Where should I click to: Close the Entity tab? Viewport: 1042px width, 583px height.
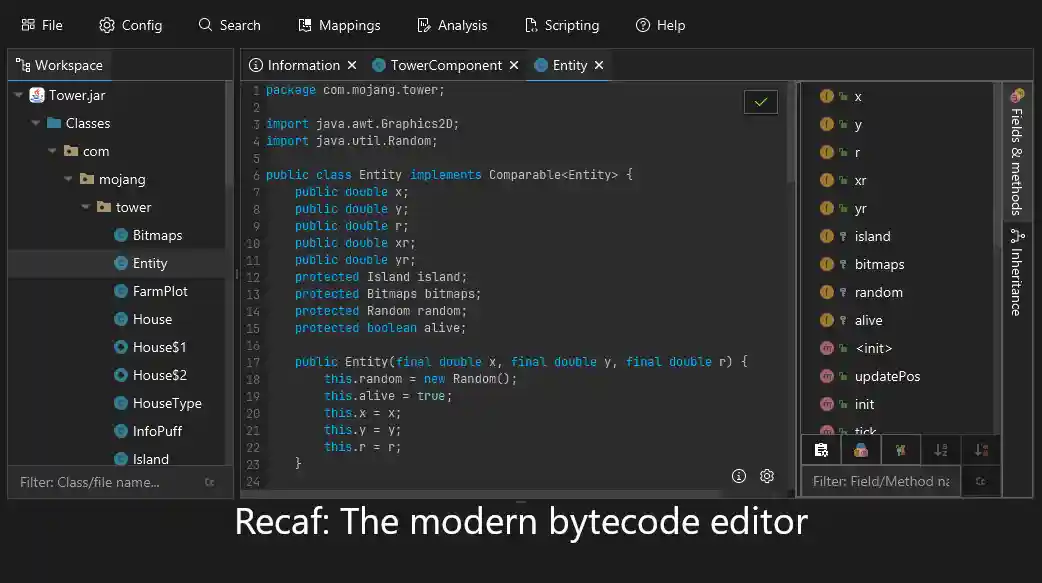pos(599,65)
